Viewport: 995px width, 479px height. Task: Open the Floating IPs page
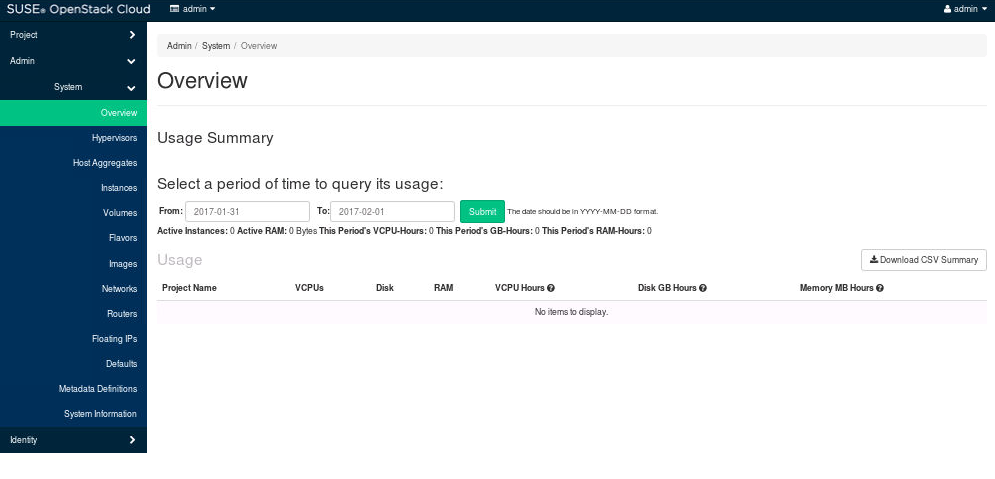click(114, 339)
